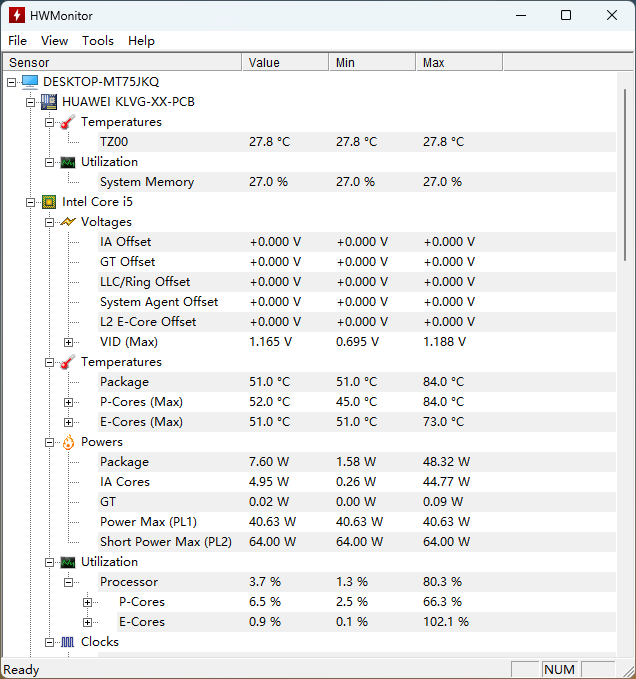This screenshot has width=636, height=679.
Task: Click the CPU Utilization graph icon
Action: coord(68,562)
